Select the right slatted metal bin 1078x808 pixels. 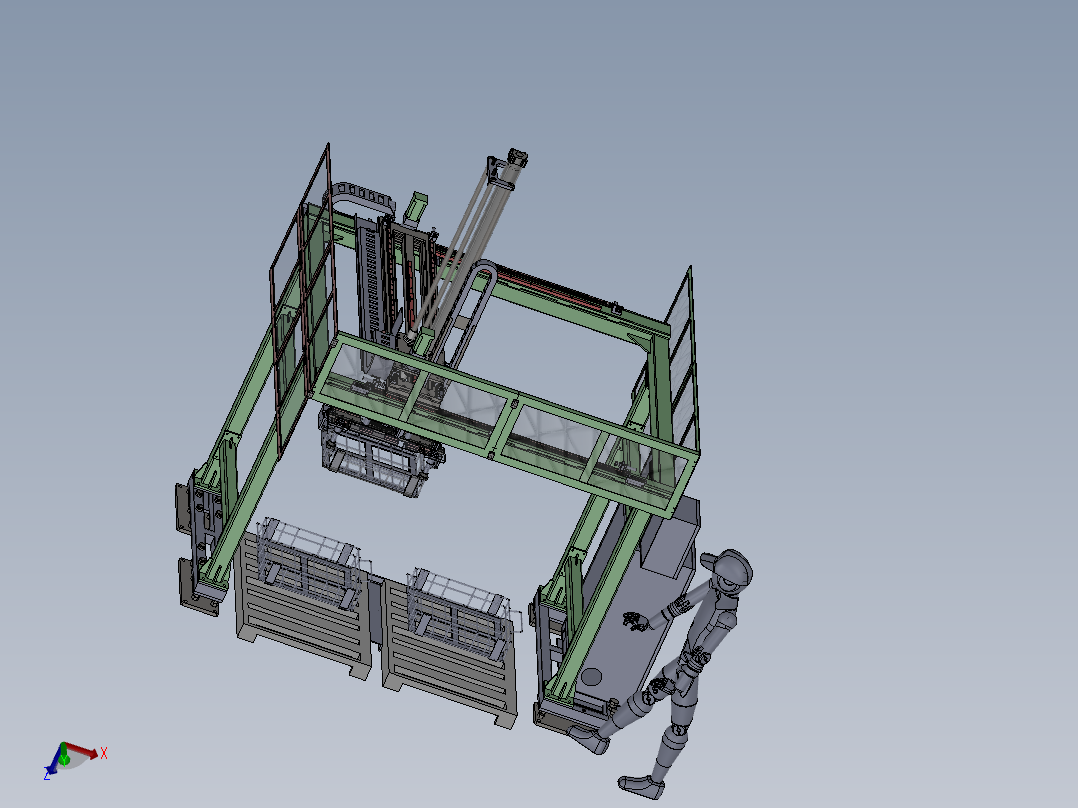tap(450, 665)
